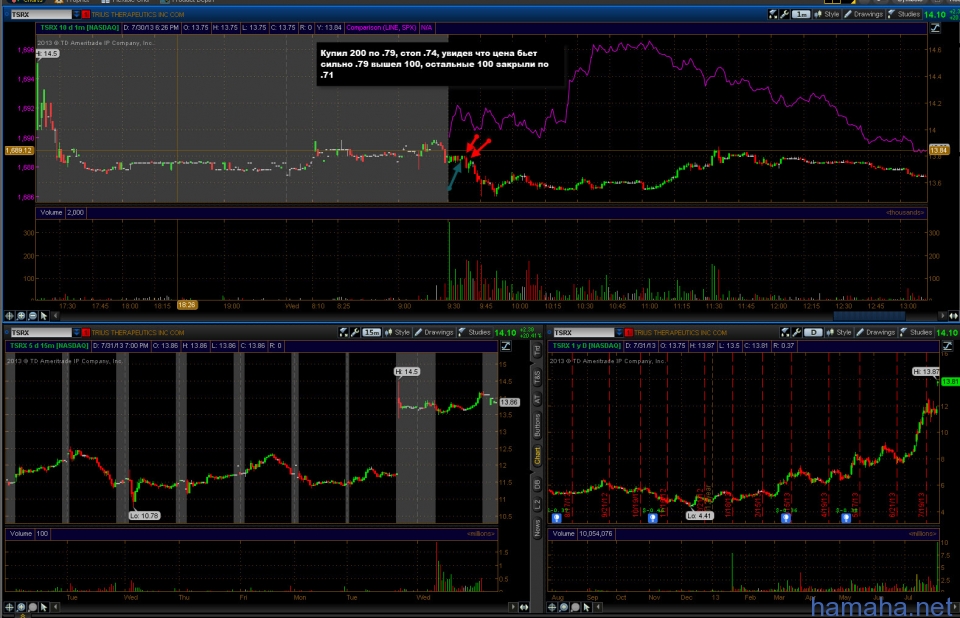960x618 pixels.
Task: Select pointer cursor tool below daily chart
Action: tap(587, 607)
